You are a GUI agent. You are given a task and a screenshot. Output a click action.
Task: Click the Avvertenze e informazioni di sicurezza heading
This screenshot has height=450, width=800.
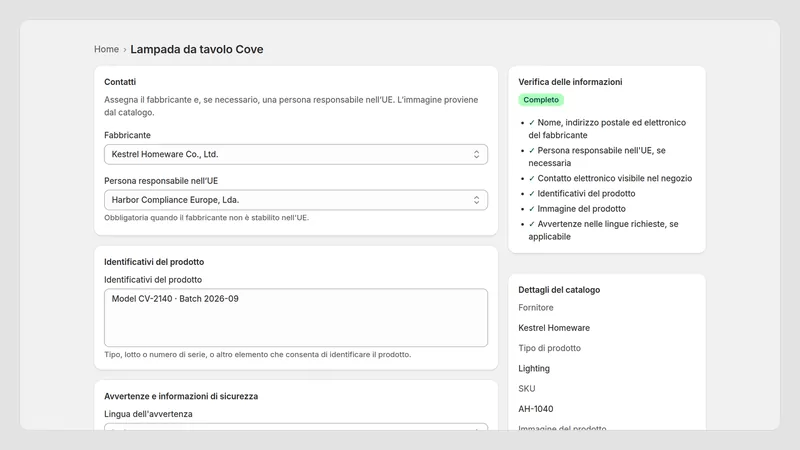(x=181, y=396)
